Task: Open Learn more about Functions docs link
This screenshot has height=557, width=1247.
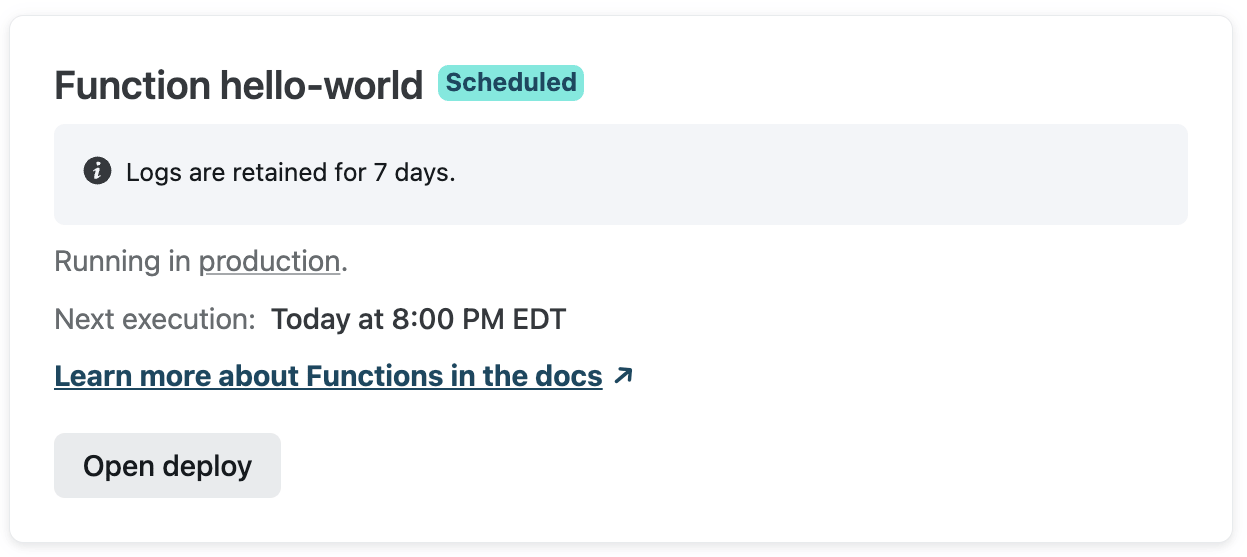Action: (x=328, y=376)
